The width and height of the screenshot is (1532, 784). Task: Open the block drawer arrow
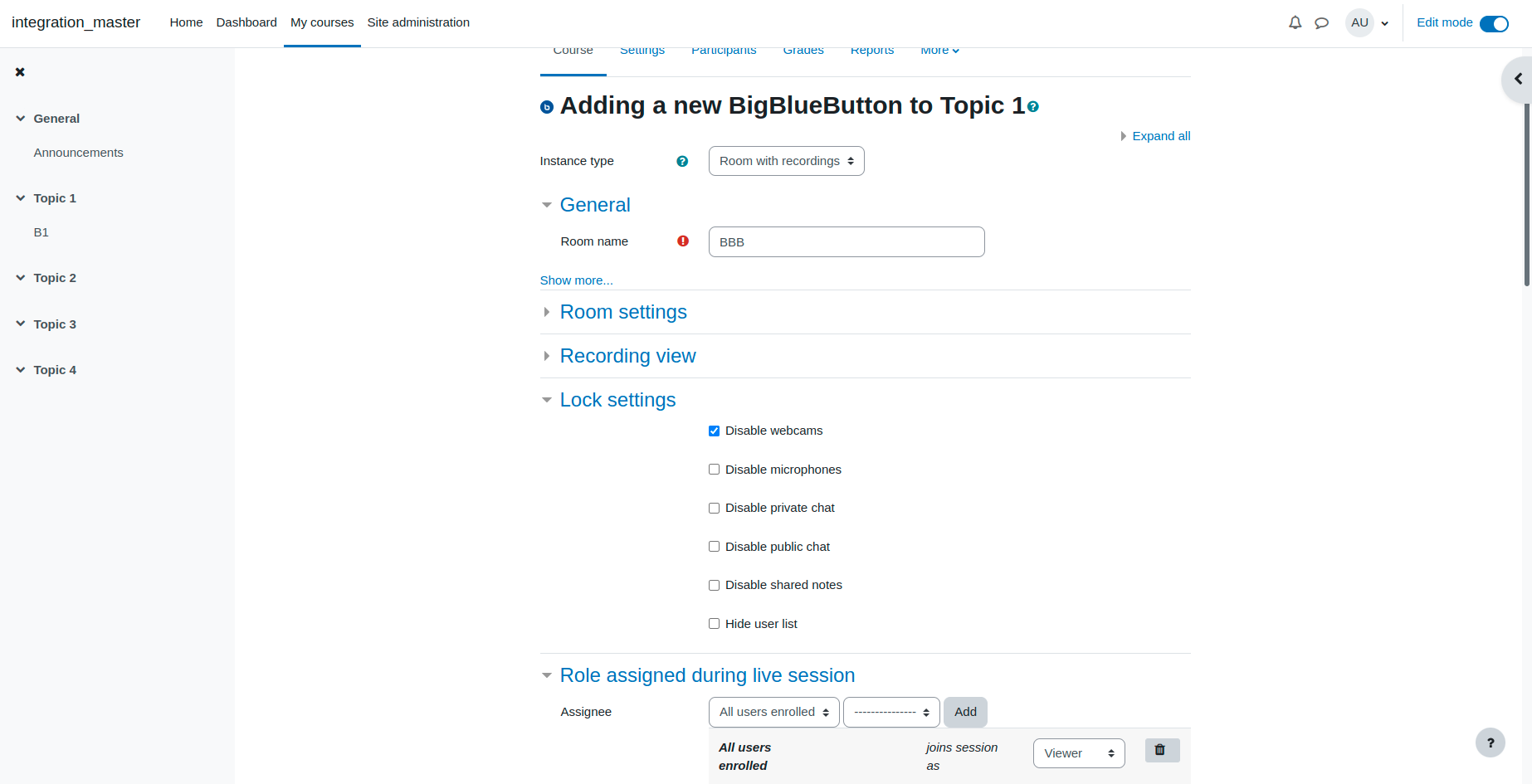point(1518,79)
